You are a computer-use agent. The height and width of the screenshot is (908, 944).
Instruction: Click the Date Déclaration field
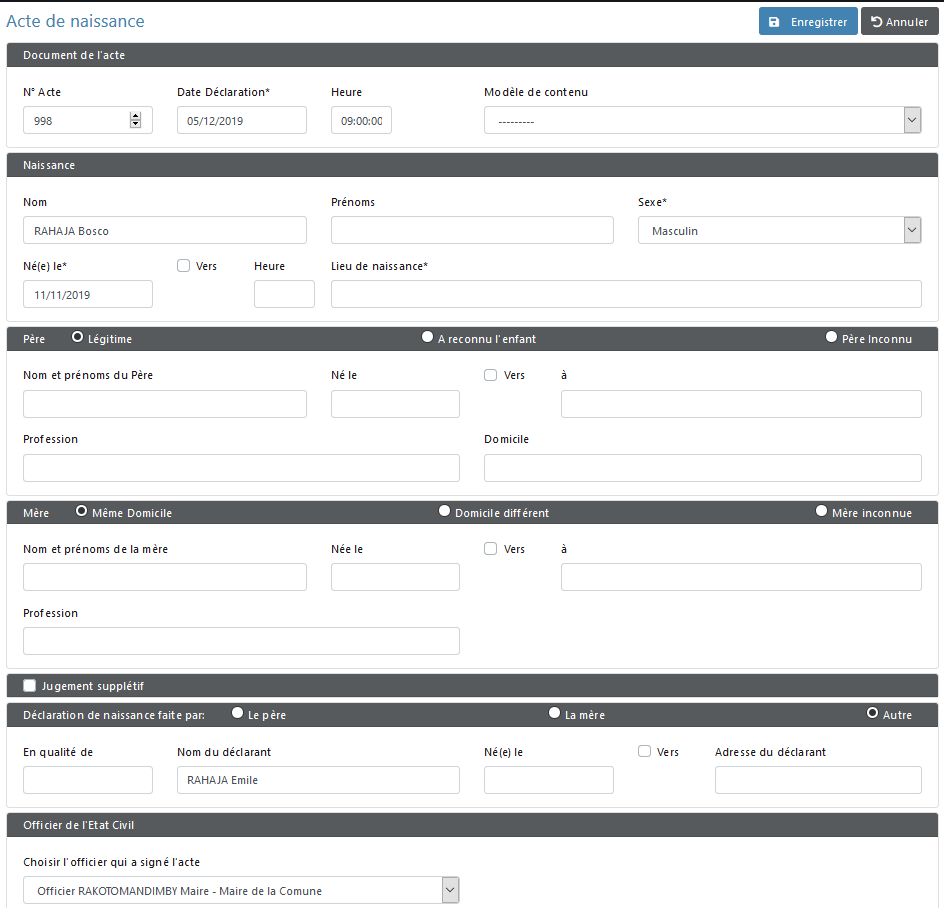pyautogui.click(x=241, y=120)
